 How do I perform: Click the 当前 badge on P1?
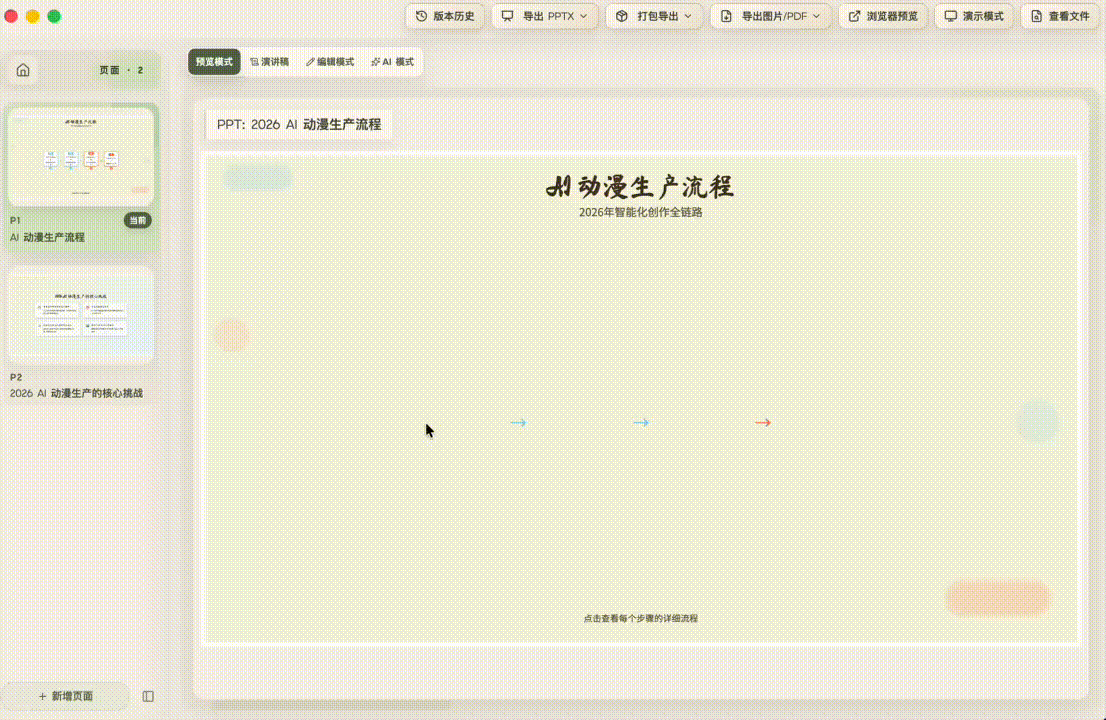138,221
